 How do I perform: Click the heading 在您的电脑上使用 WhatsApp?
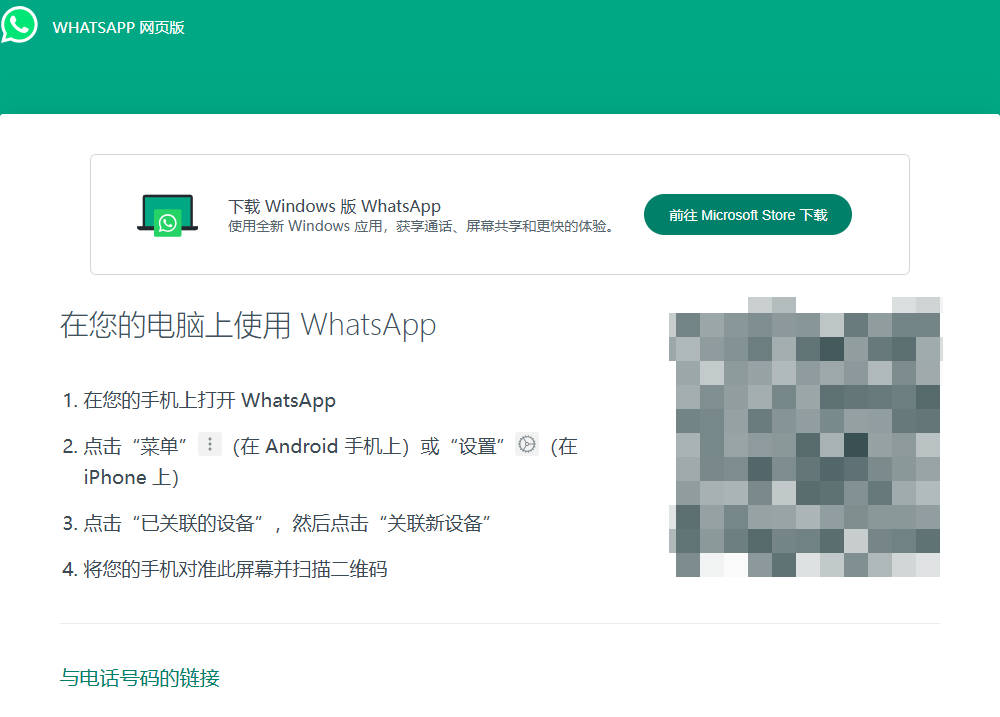coord(248,326)
